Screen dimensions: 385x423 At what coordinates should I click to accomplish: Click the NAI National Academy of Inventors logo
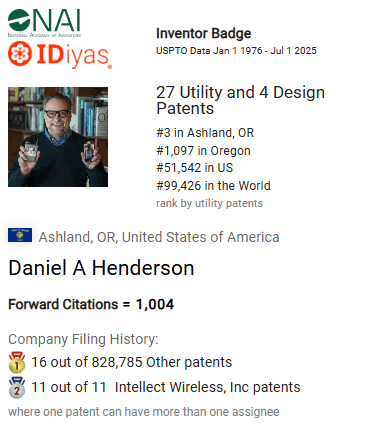coord(44,23)
